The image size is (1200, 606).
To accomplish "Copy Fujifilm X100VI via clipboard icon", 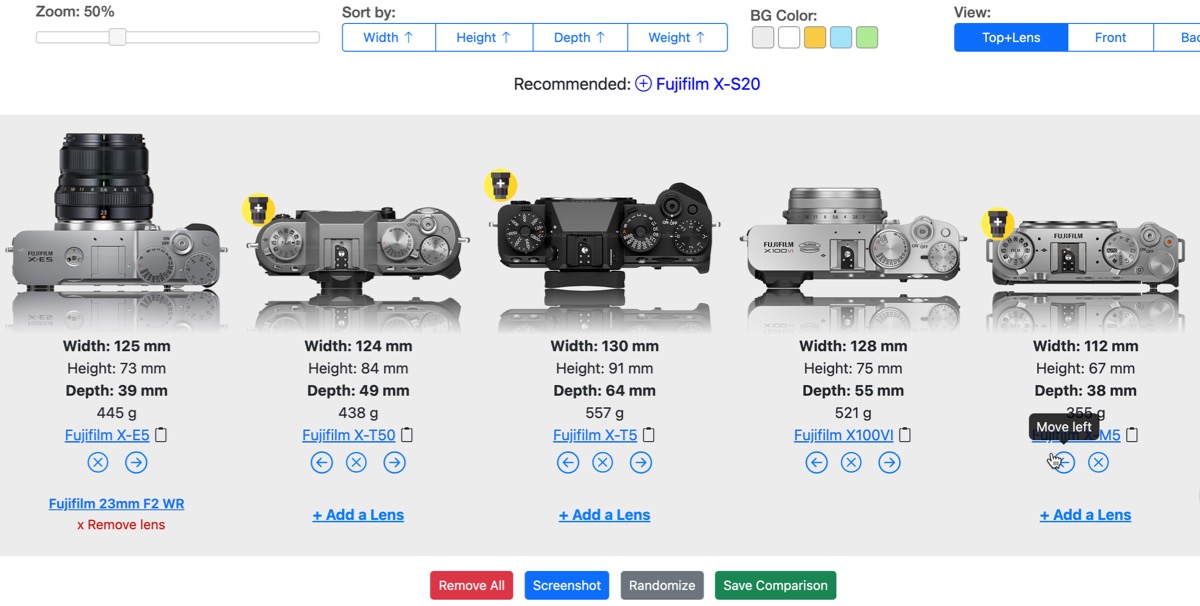I will [x=905, y=435].
